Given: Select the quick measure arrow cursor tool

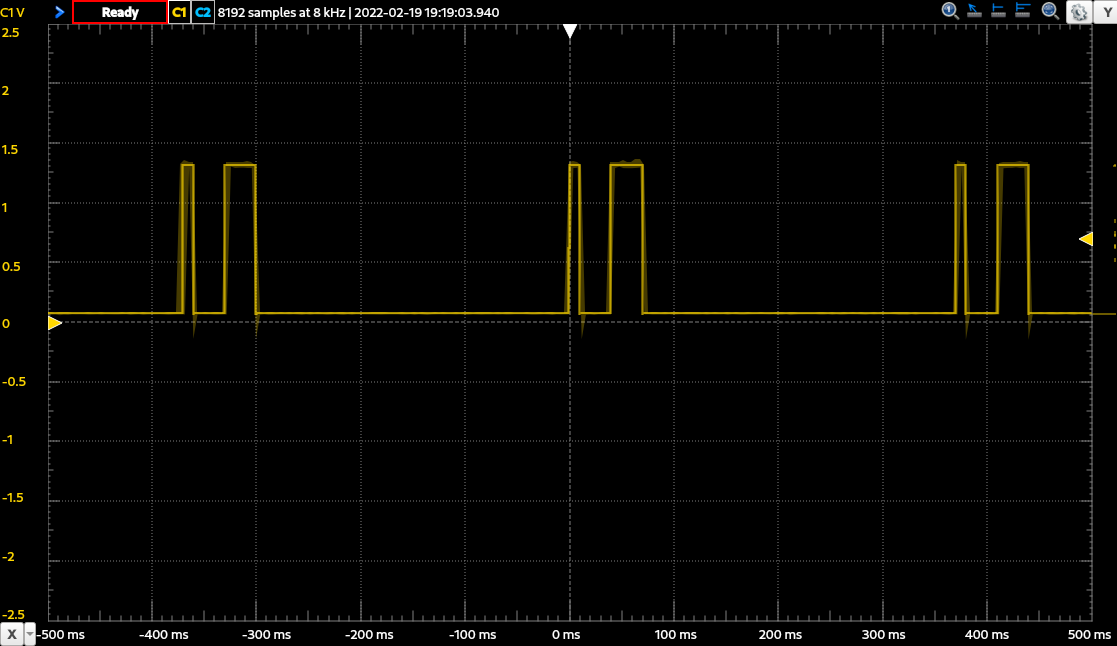Looking at the screenshot, I should click(x=974, y=11).
